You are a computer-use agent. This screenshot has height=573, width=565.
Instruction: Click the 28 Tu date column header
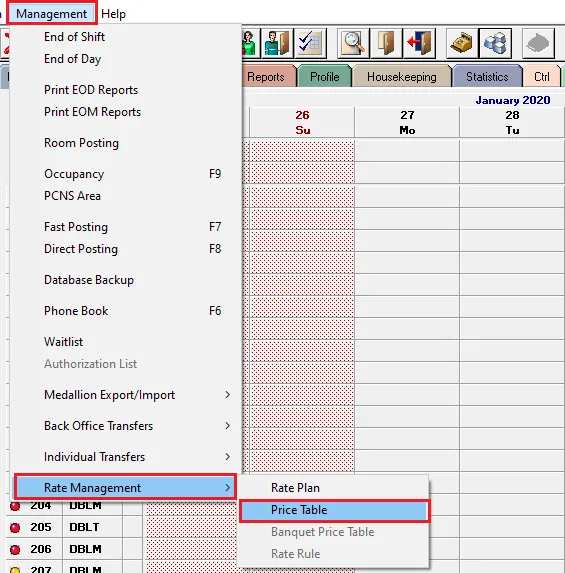(512, 122)
